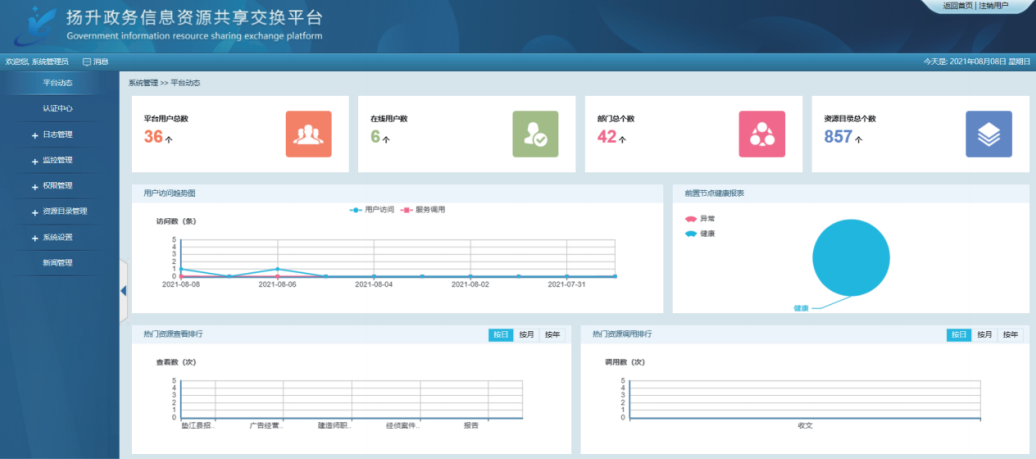Screen dimensions: 1036x459
Task: Click the platform logo in the header
Action: (30, 25)
